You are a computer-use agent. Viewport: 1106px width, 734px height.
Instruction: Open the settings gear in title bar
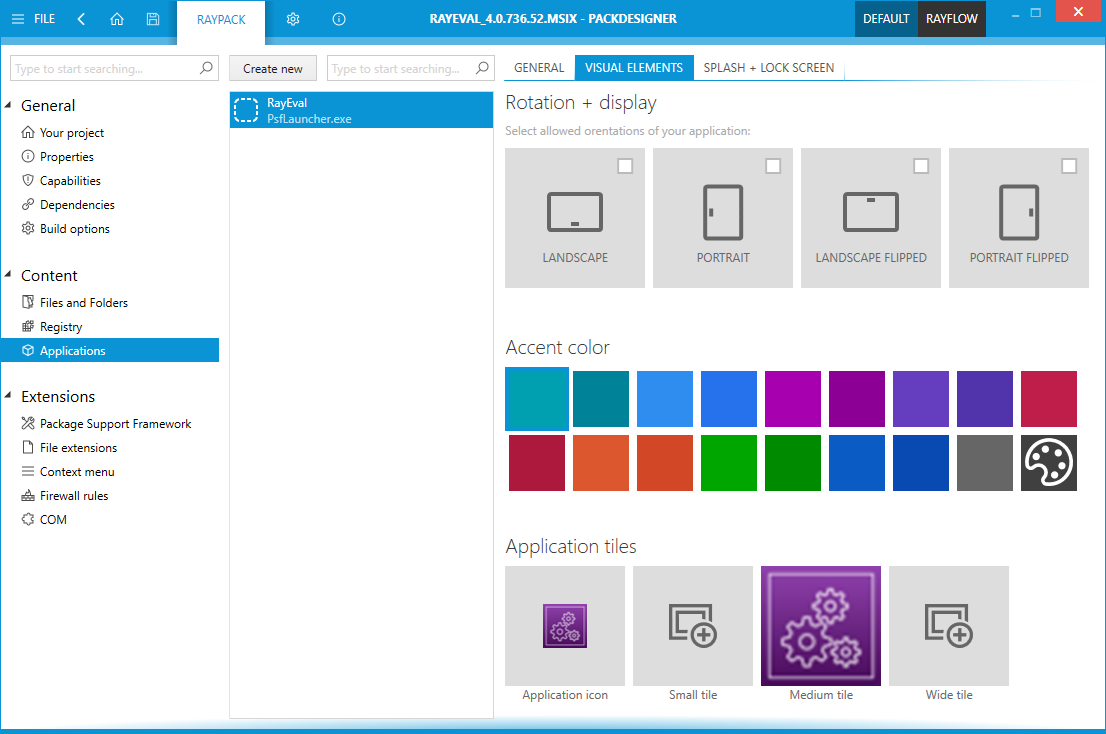click(x=293, y=19)
